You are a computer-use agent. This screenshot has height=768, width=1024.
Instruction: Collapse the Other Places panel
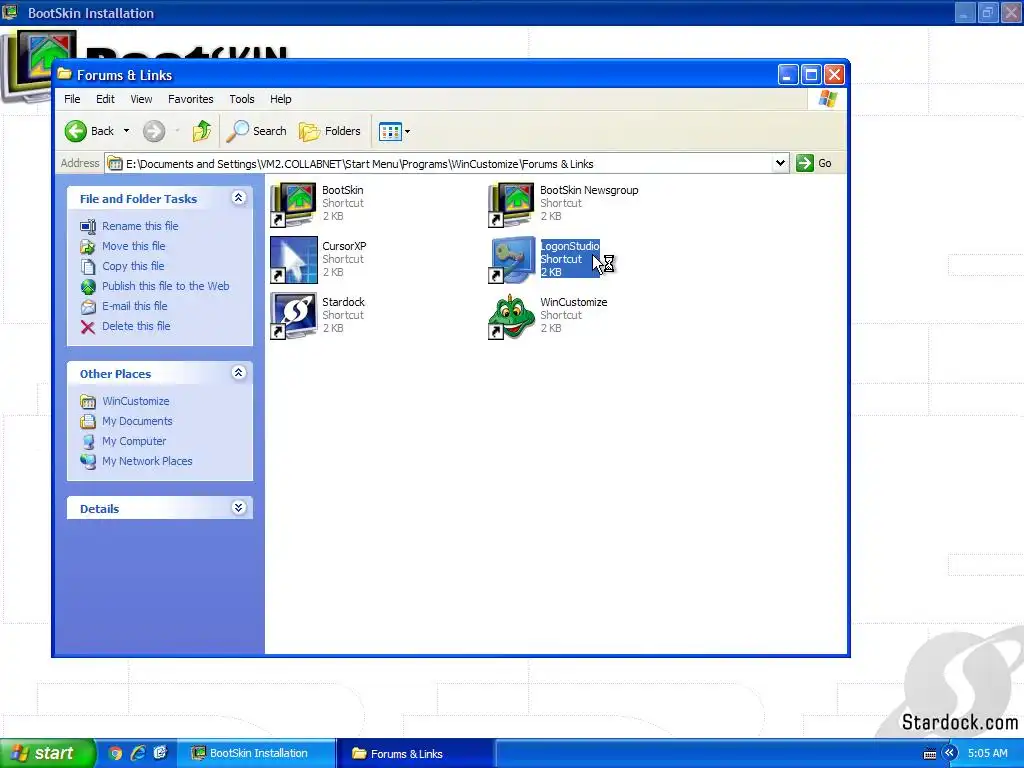(x=239, y=373)
